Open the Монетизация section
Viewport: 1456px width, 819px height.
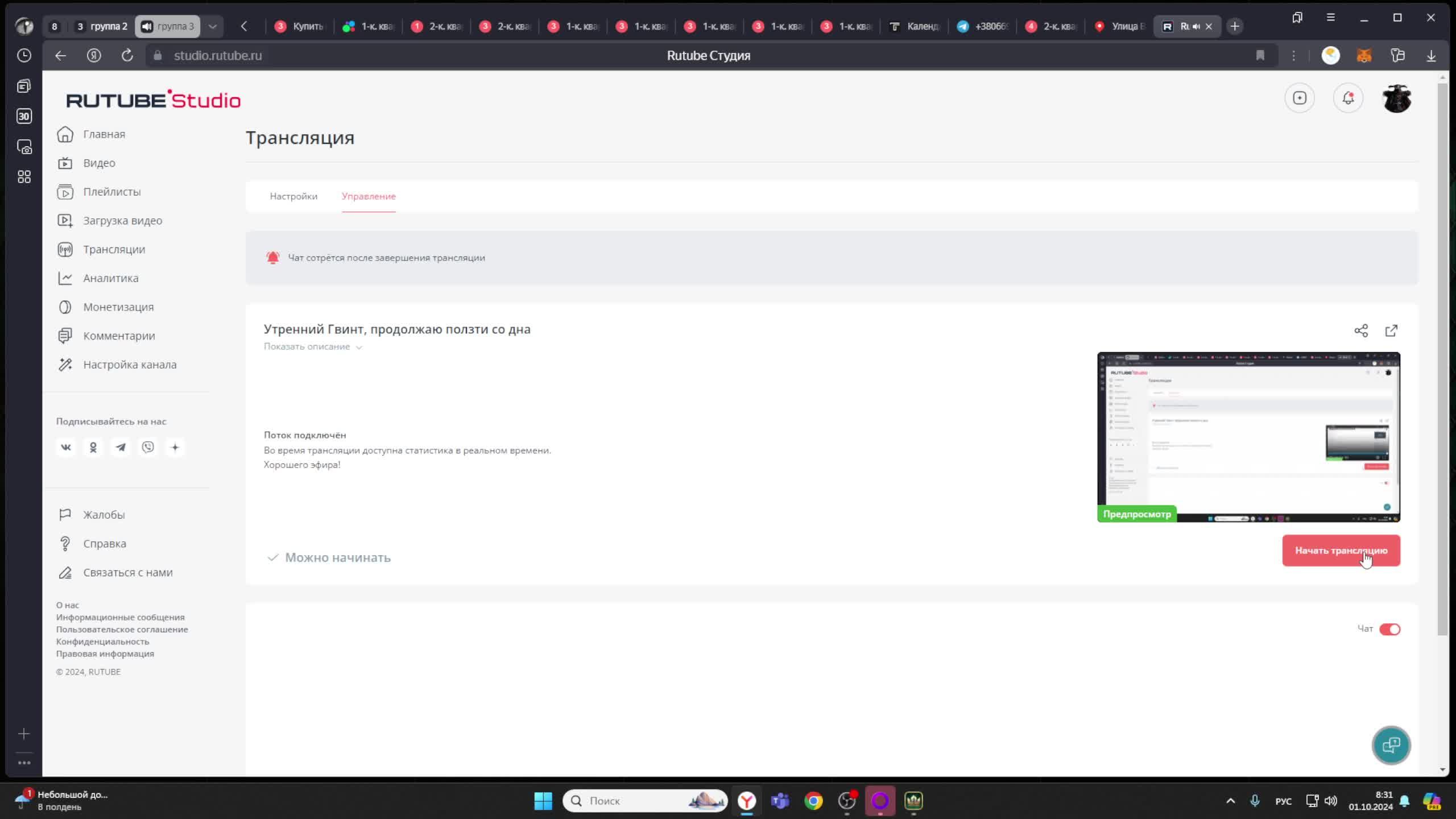106,307
